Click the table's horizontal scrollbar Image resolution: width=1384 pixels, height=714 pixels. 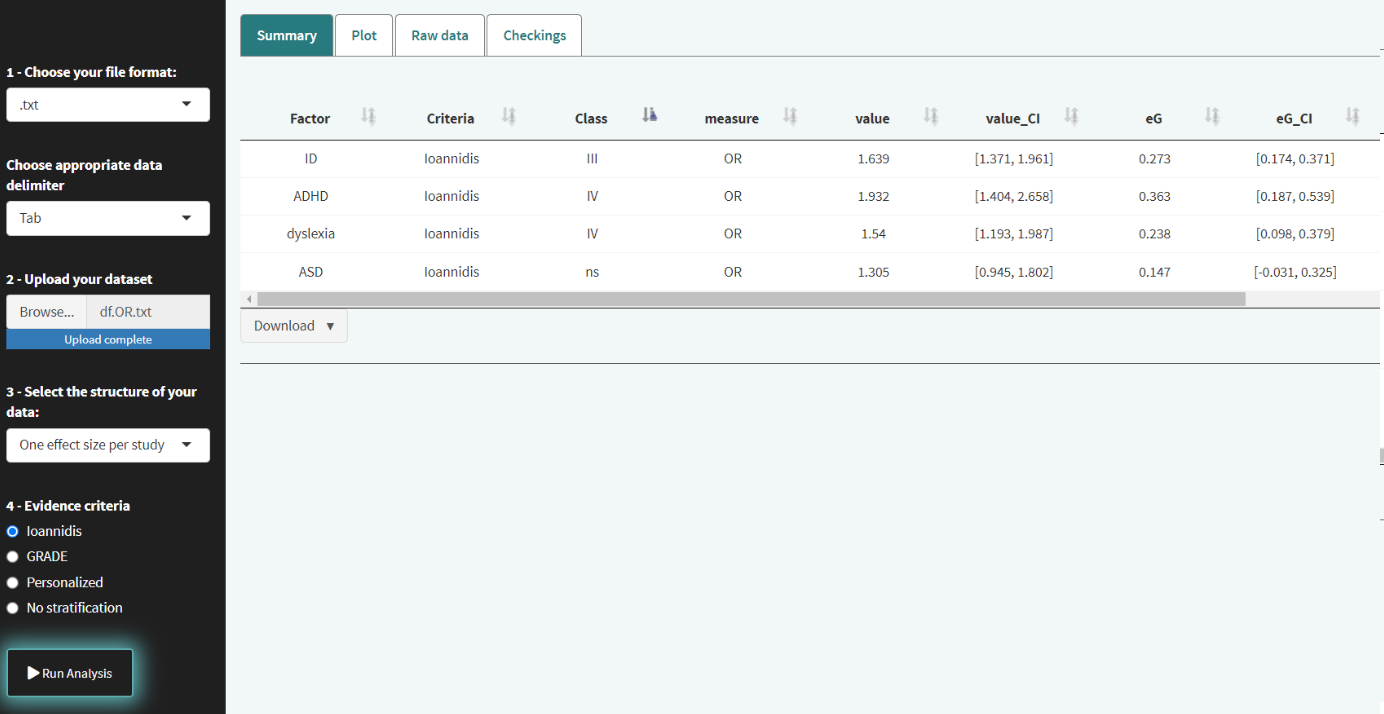point(750,299)
